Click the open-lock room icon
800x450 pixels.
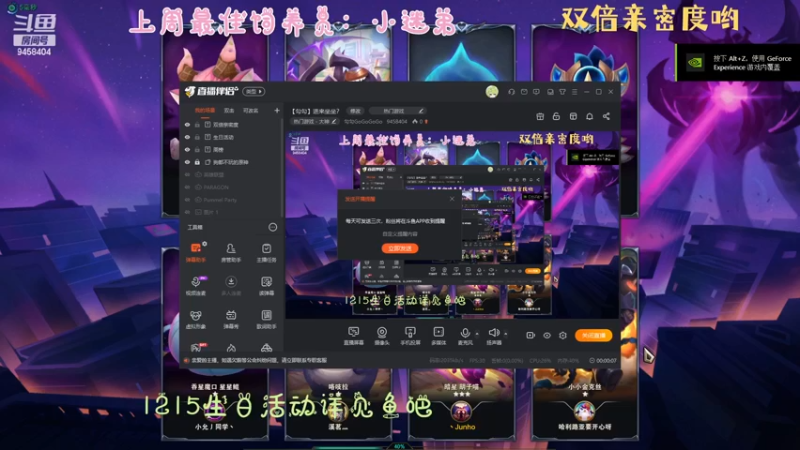pyautogui.click(x=556, y=116)
